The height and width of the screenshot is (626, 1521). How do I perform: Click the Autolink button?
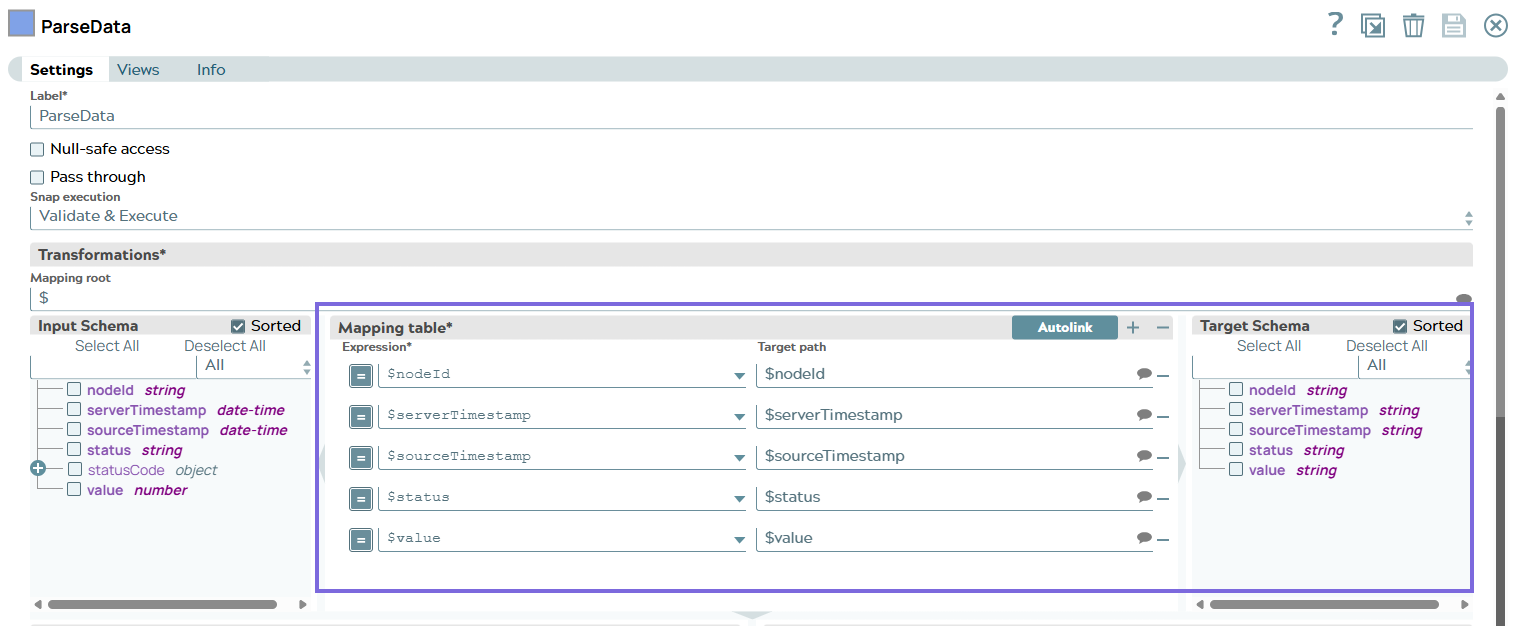coord(1064,327)
